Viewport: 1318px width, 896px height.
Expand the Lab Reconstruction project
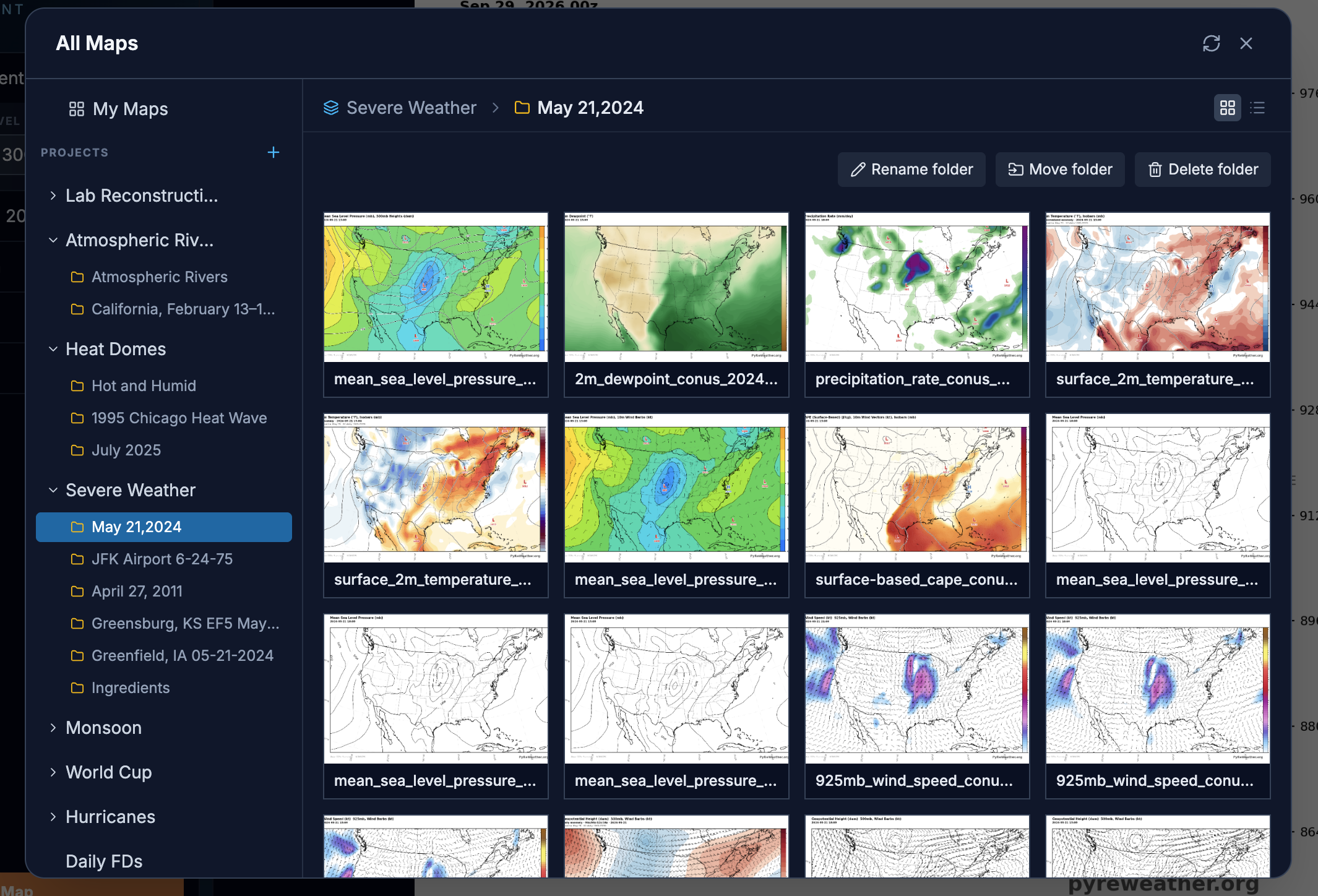53,196
